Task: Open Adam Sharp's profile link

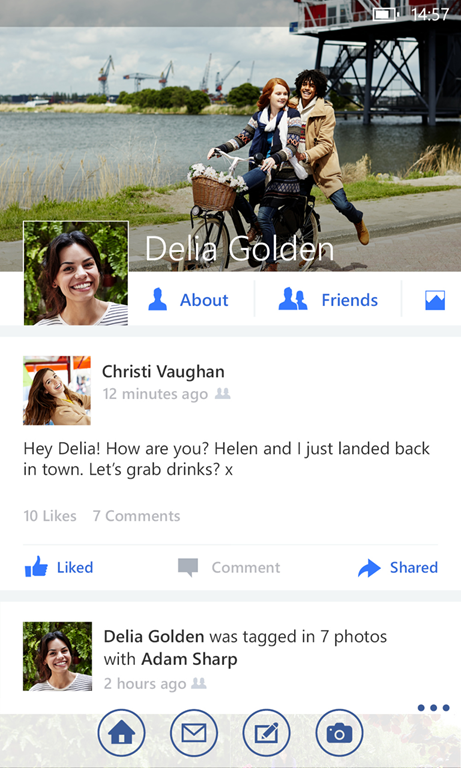Action: coord(189,659)
